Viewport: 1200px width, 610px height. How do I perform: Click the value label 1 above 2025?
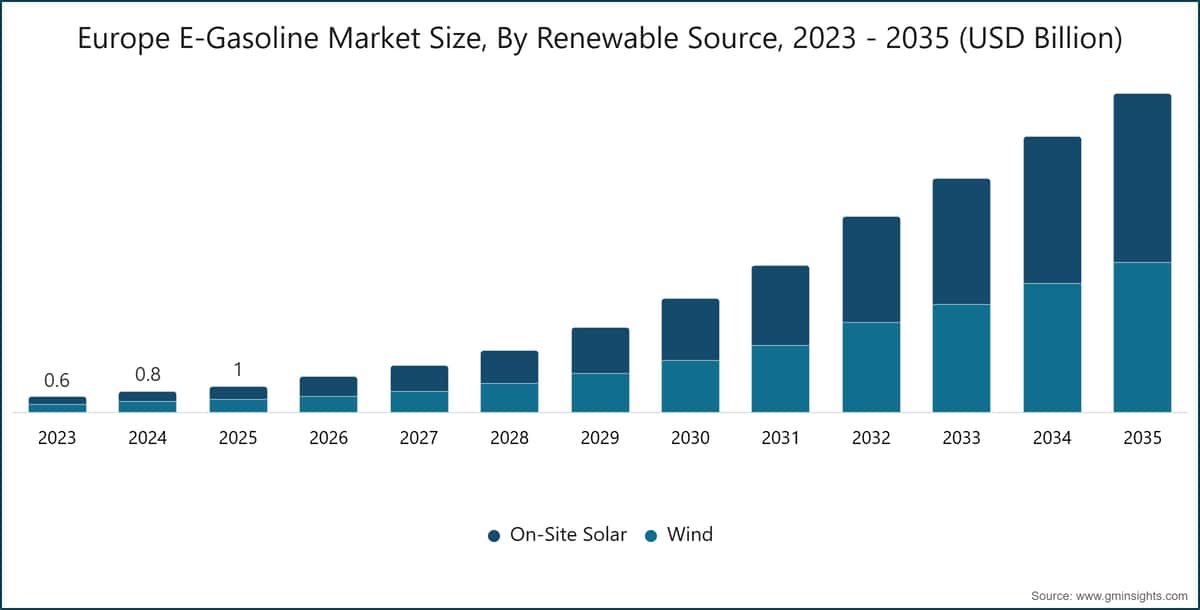tap(238, 370)
